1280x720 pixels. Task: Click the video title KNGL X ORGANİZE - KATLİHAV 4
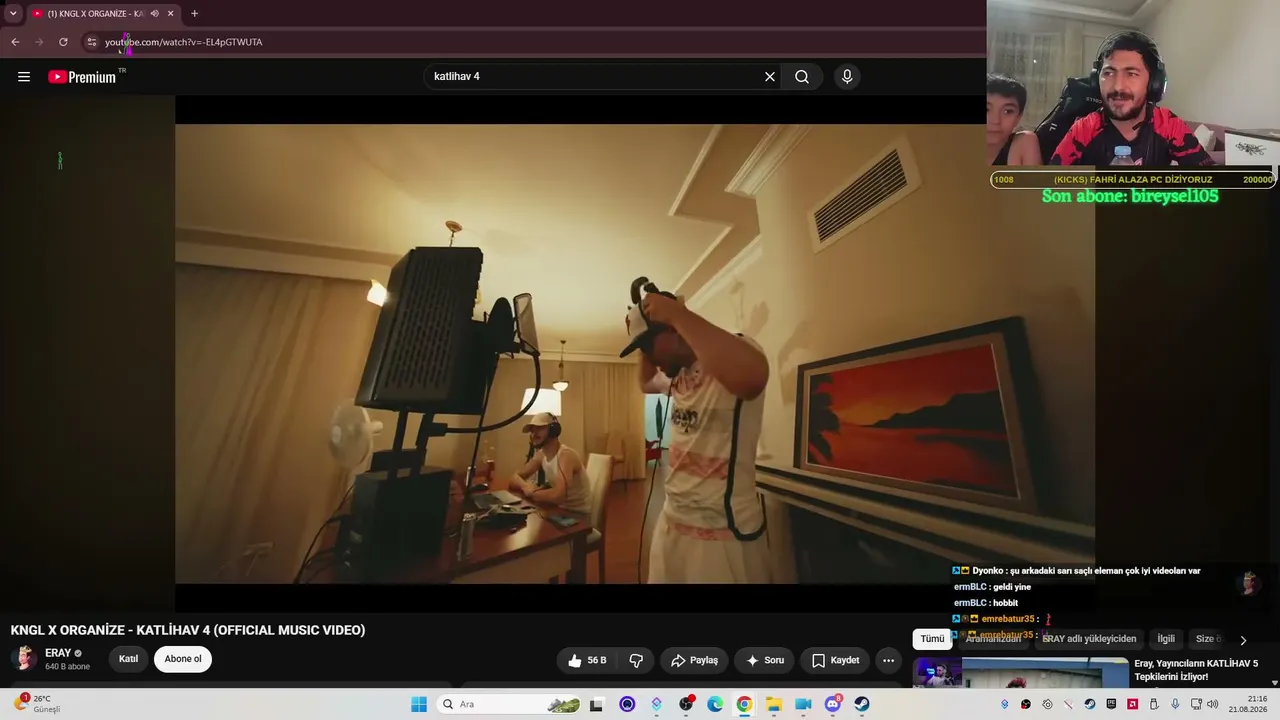click(188, 630)
